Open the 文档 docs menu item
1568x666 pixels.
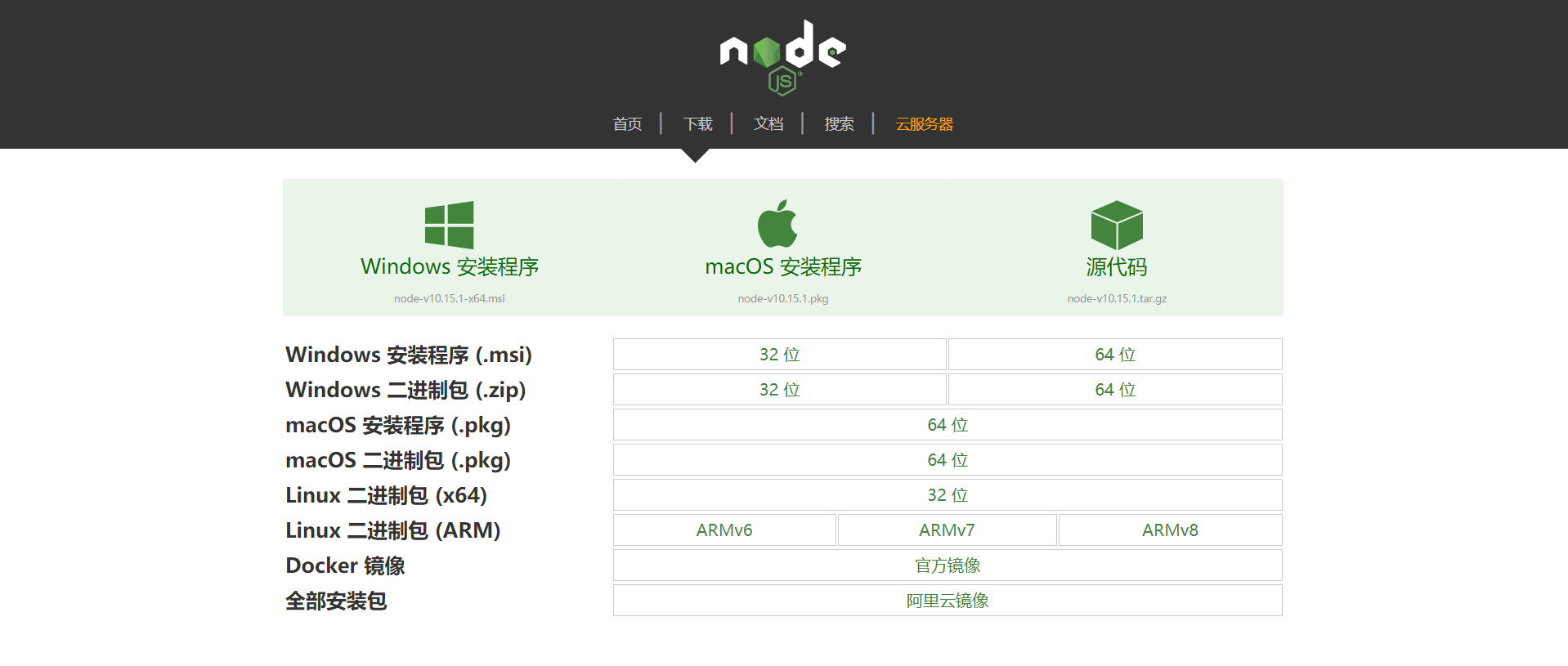[768, 124]
